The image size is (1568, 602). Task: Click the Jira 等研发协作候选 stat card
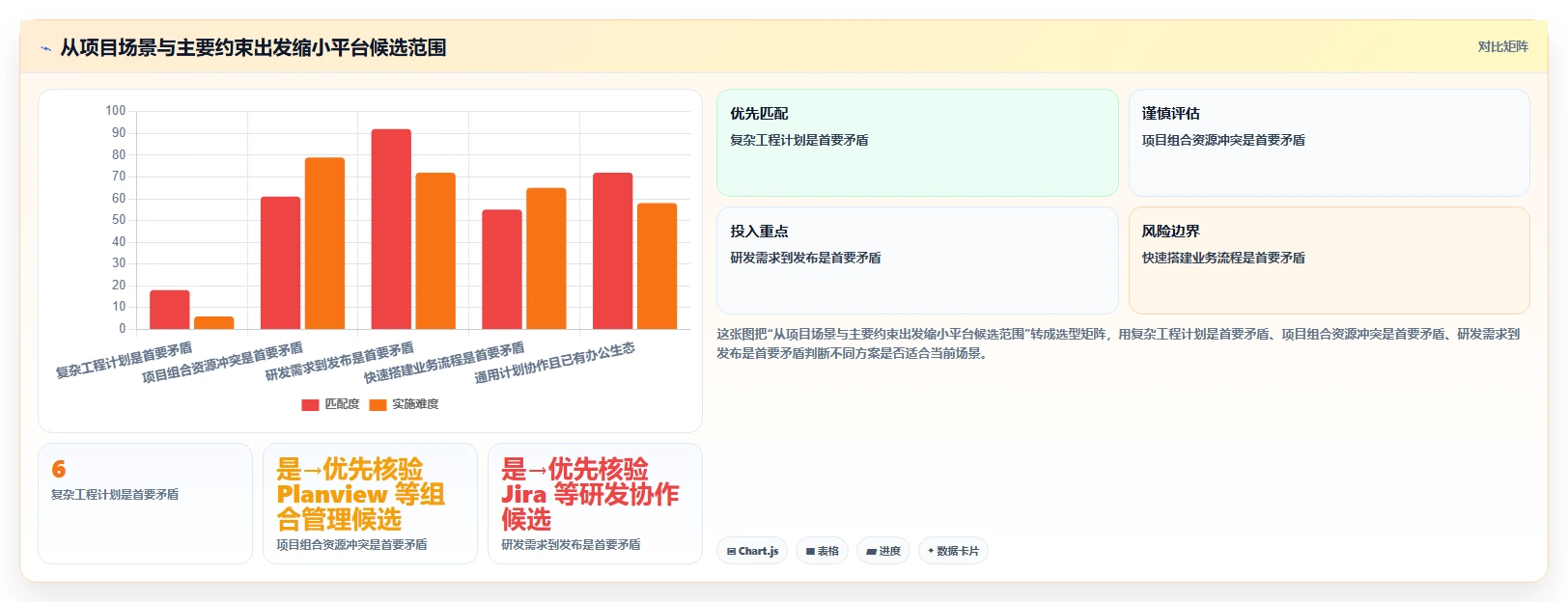coord(595,504)
